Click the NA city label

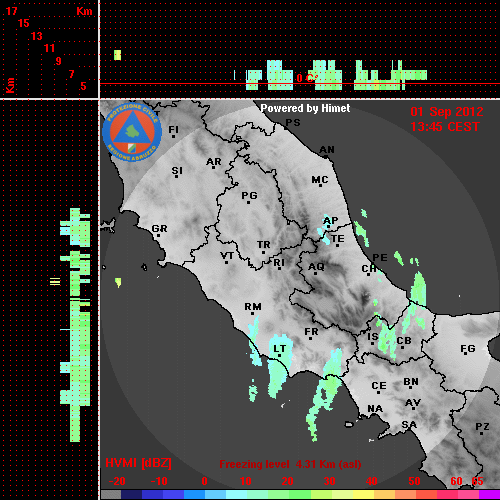pos(375,409)
